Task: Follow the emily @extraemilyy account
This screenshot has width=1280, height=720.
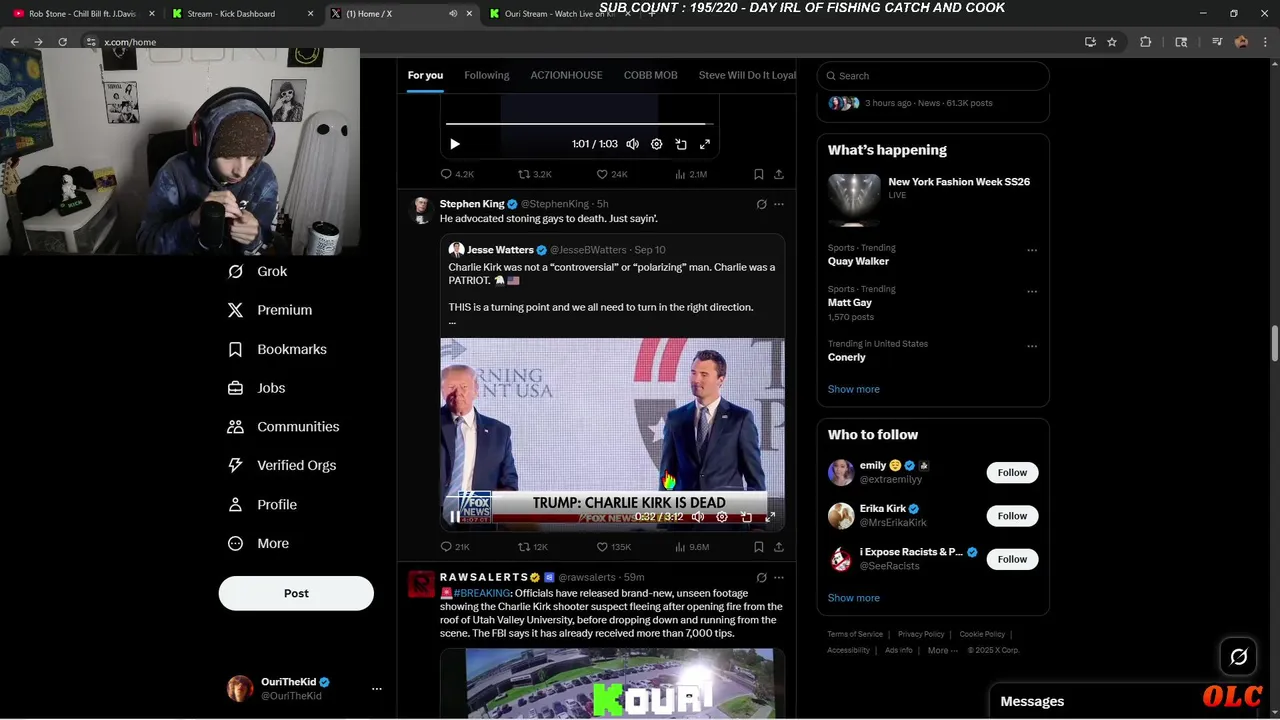Action: (x=1012, y=472)
